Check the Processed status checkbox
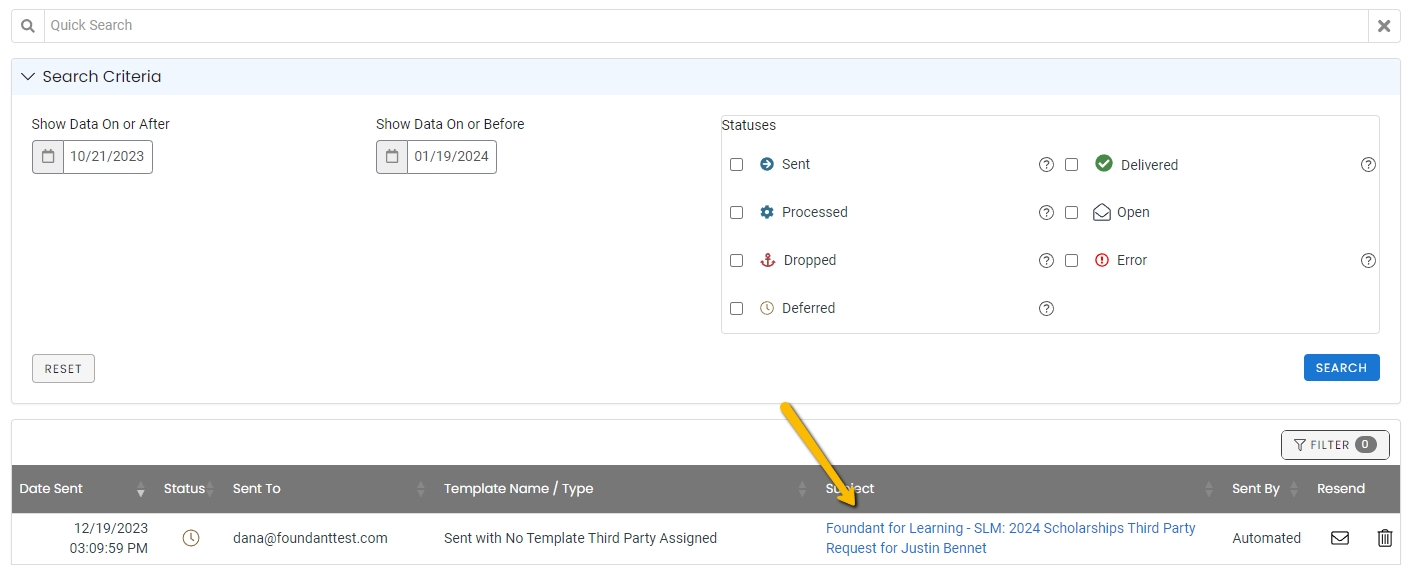Image resolution: width=1408 pixels, height=565 pixels. [x=737, y=213]
